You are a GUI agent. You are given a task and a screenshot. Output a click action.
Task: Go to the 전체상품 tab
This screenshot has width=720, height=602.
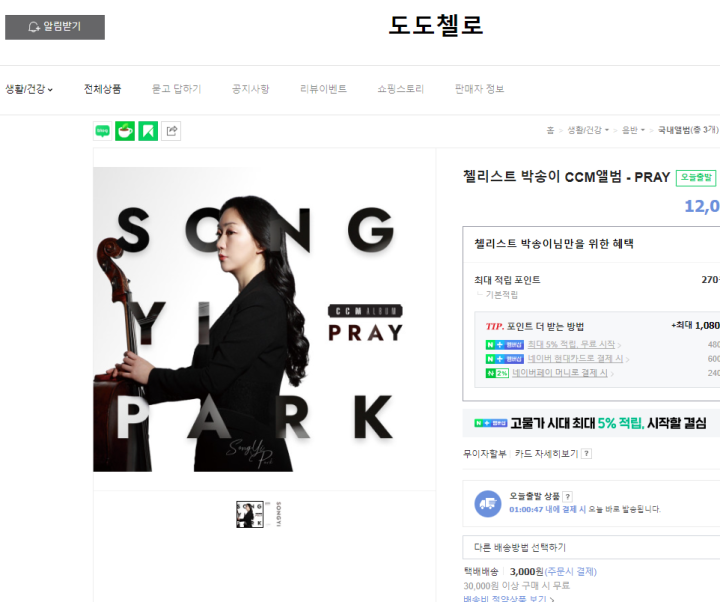pyautogui.click(x=102, y=89)
